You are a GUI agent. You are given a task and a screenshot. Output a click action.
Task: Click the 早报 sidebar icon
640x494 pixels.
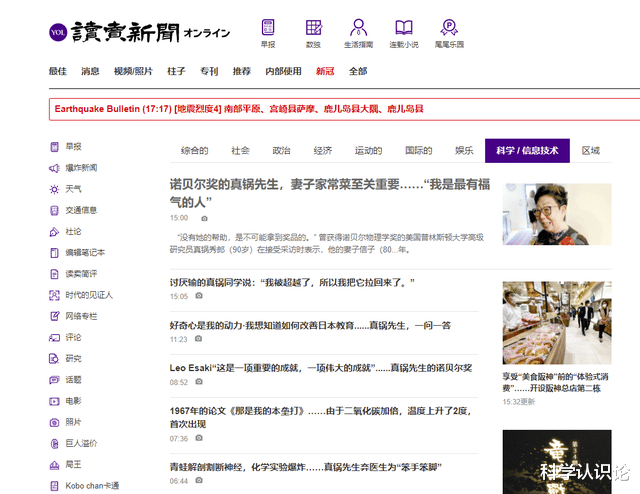click(x=54, y=147)
